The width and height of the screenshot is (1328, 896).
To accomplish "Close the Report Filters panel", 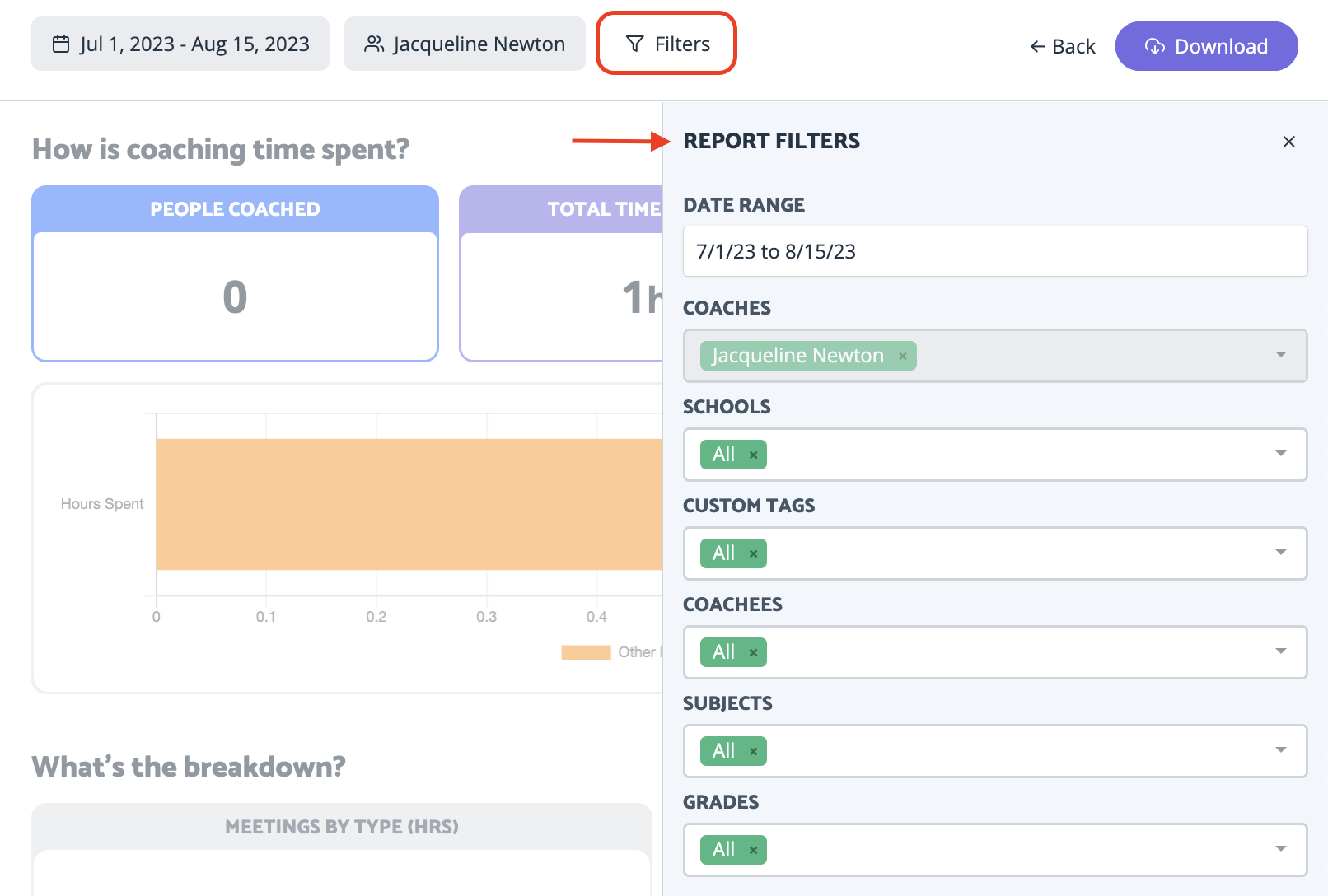I will point(1289,142).
